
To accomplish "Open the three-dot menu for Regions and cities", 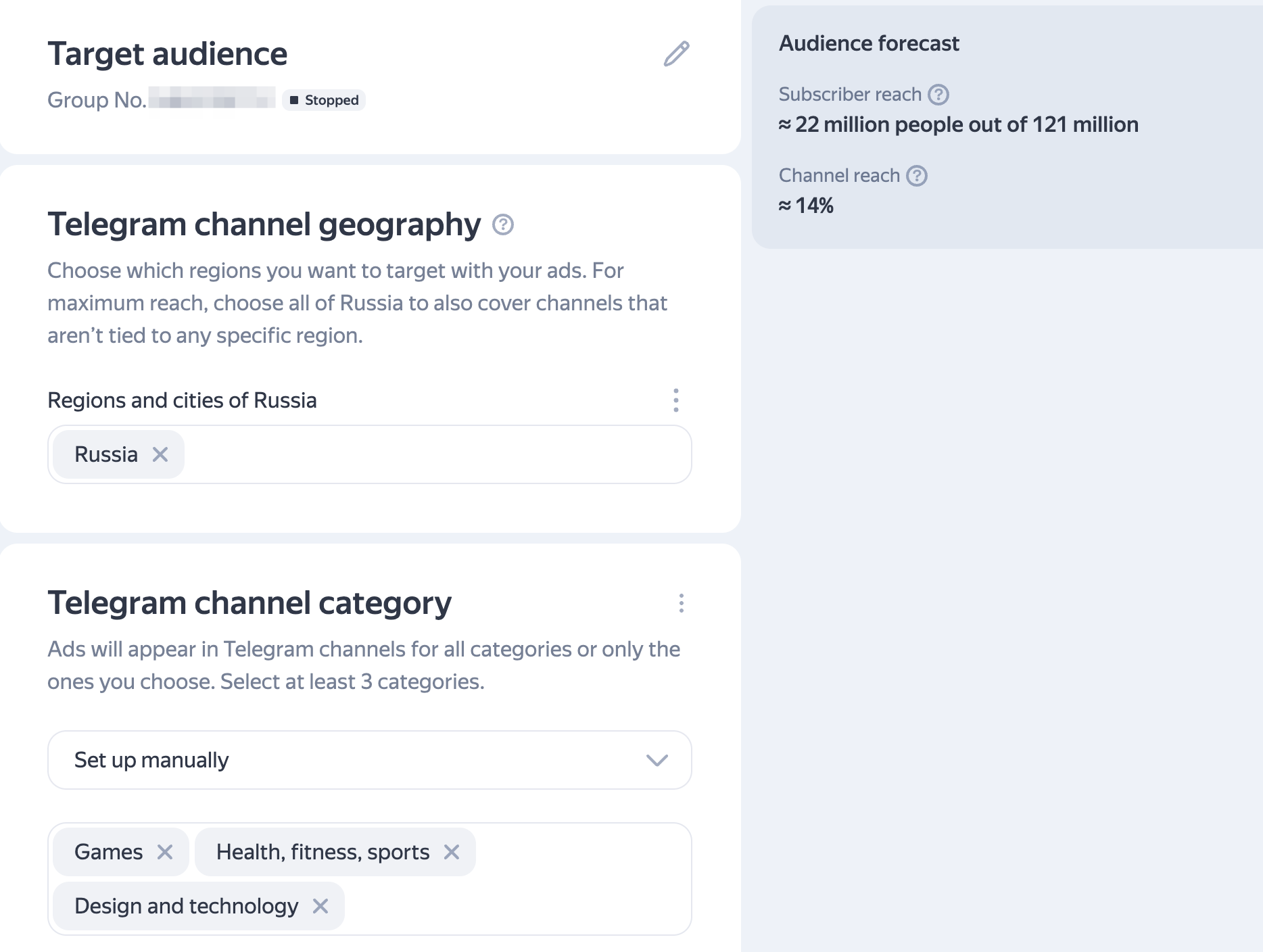I will click(x=676, y=400).
